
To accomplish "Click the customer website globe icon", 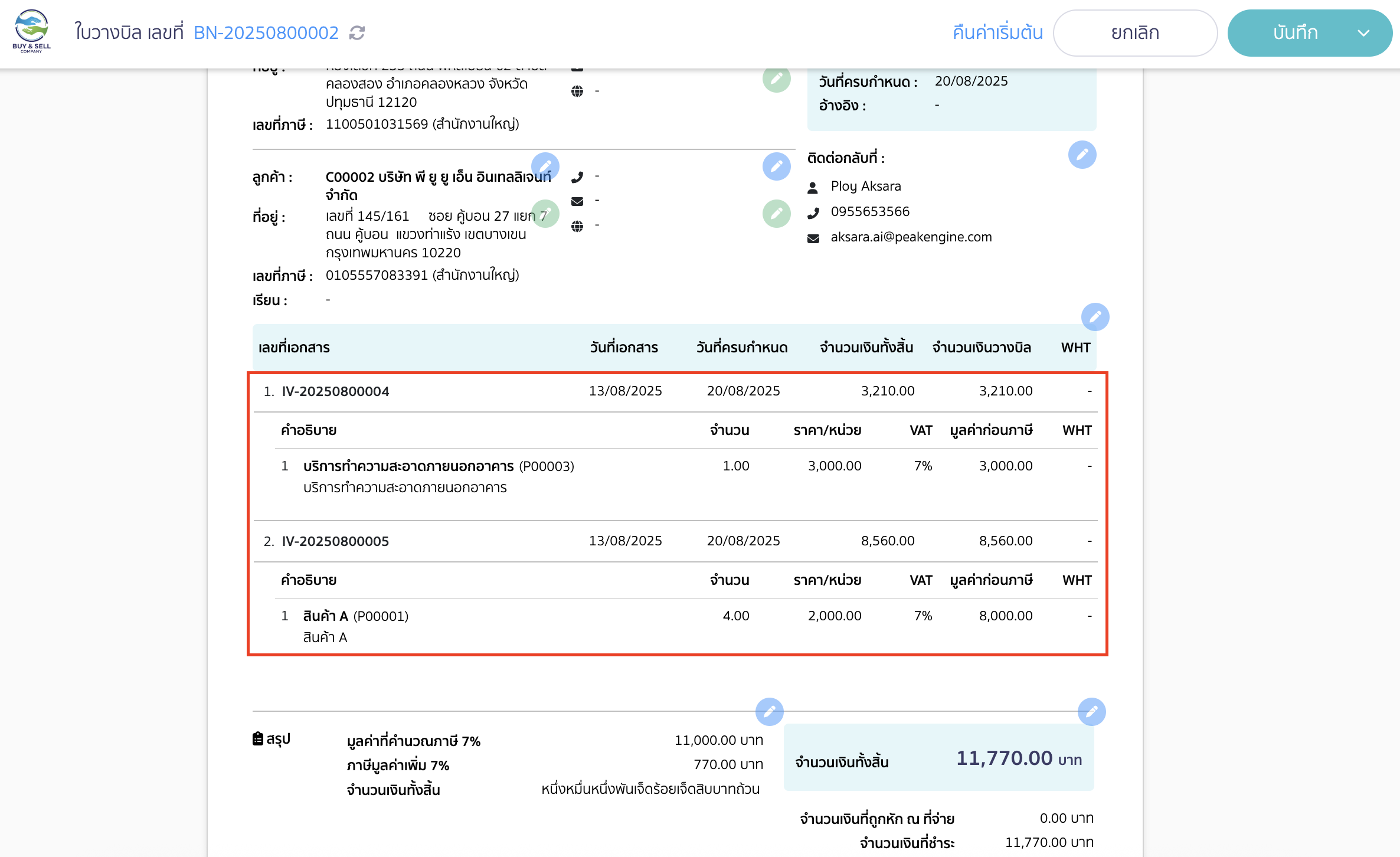I will 577,226.
